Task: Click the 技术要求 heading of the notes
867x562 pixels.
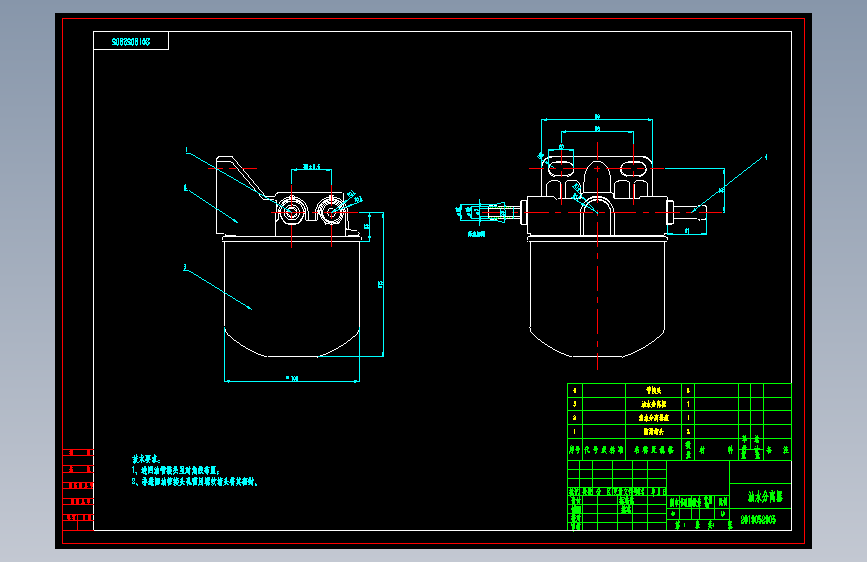Action: 146,459
